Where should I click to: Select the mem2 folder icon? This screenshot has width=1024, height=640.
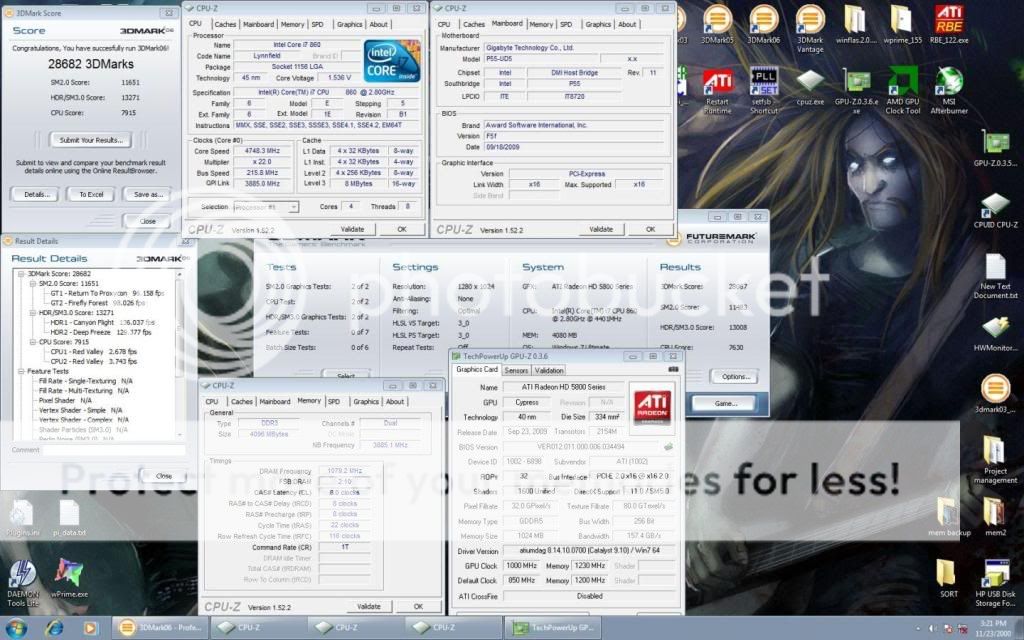coord(995,517)
